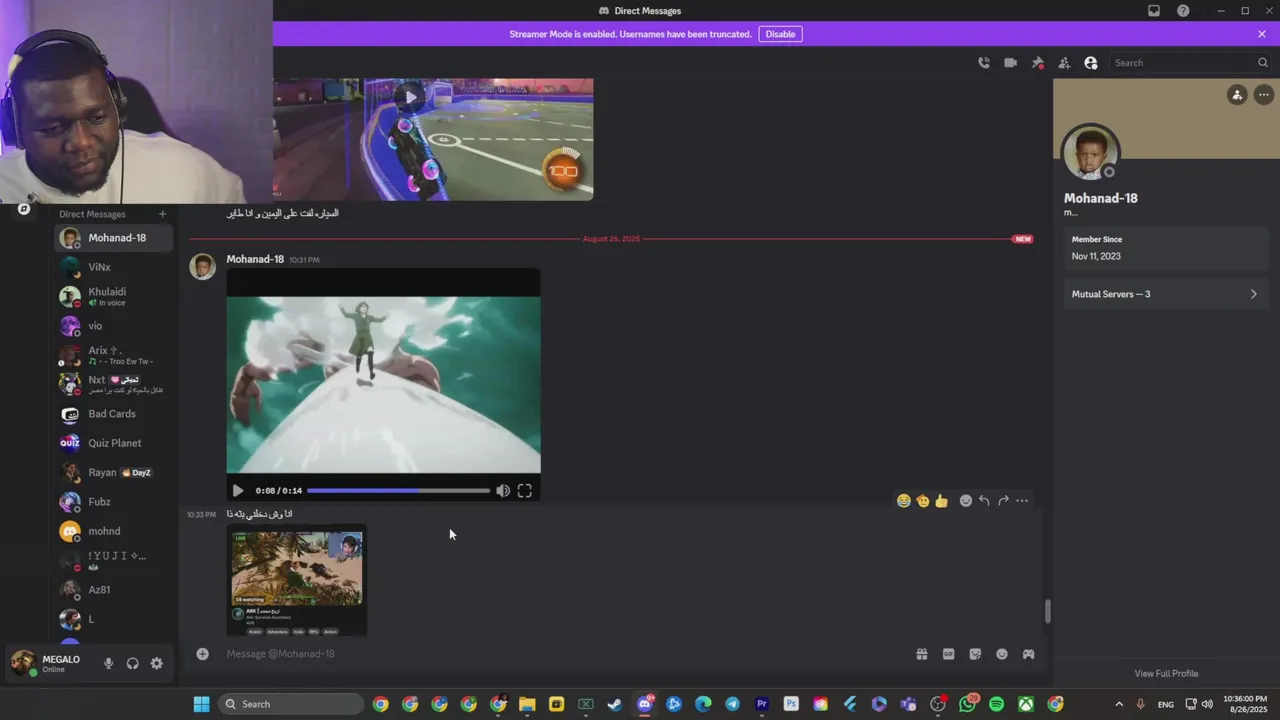Open the vio conversation
1280x720 pixels.
click(114, 326)
